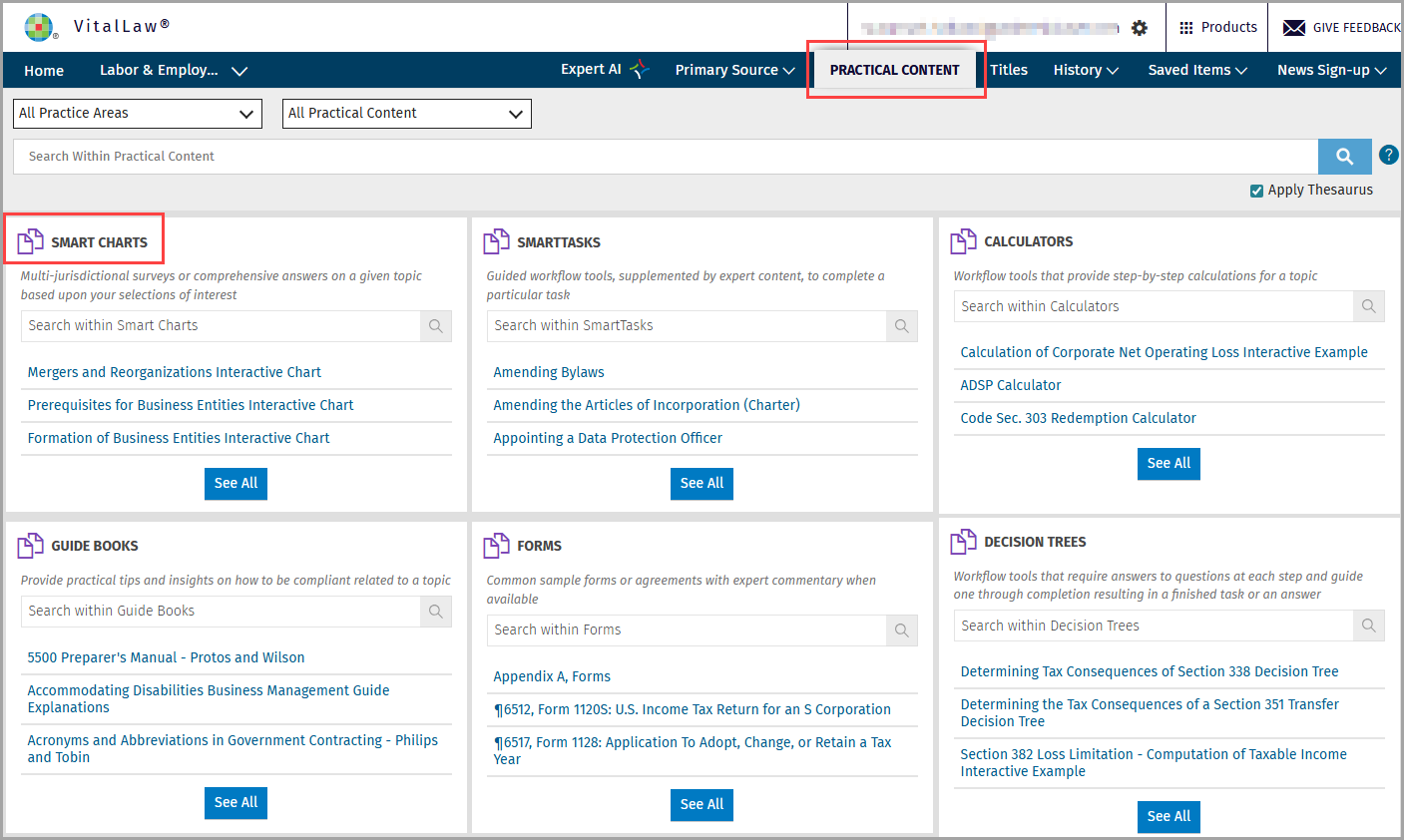The width and height of the screenshot is (1404, 840).
Task: Open Code Sec. 303 Redemption Calculator
Action: (x=1078, y=419)
